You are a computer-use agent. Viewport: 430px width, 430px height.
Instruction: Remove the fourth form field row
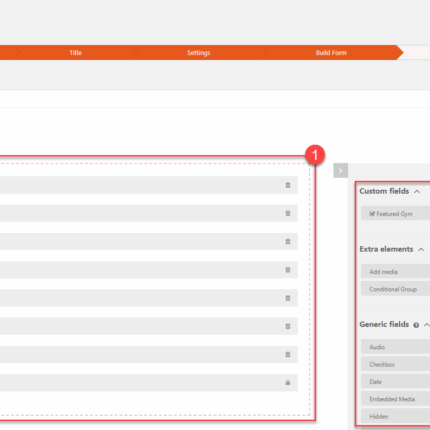[x=288, y=270]
